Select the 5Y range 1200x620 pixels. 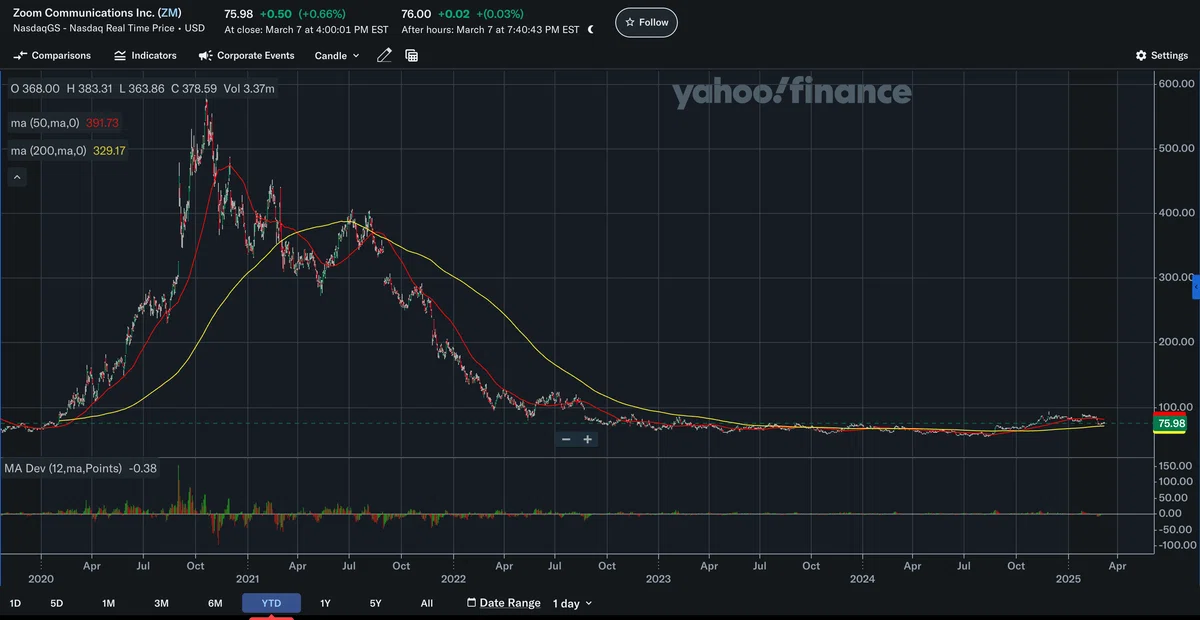coord(375,603)
